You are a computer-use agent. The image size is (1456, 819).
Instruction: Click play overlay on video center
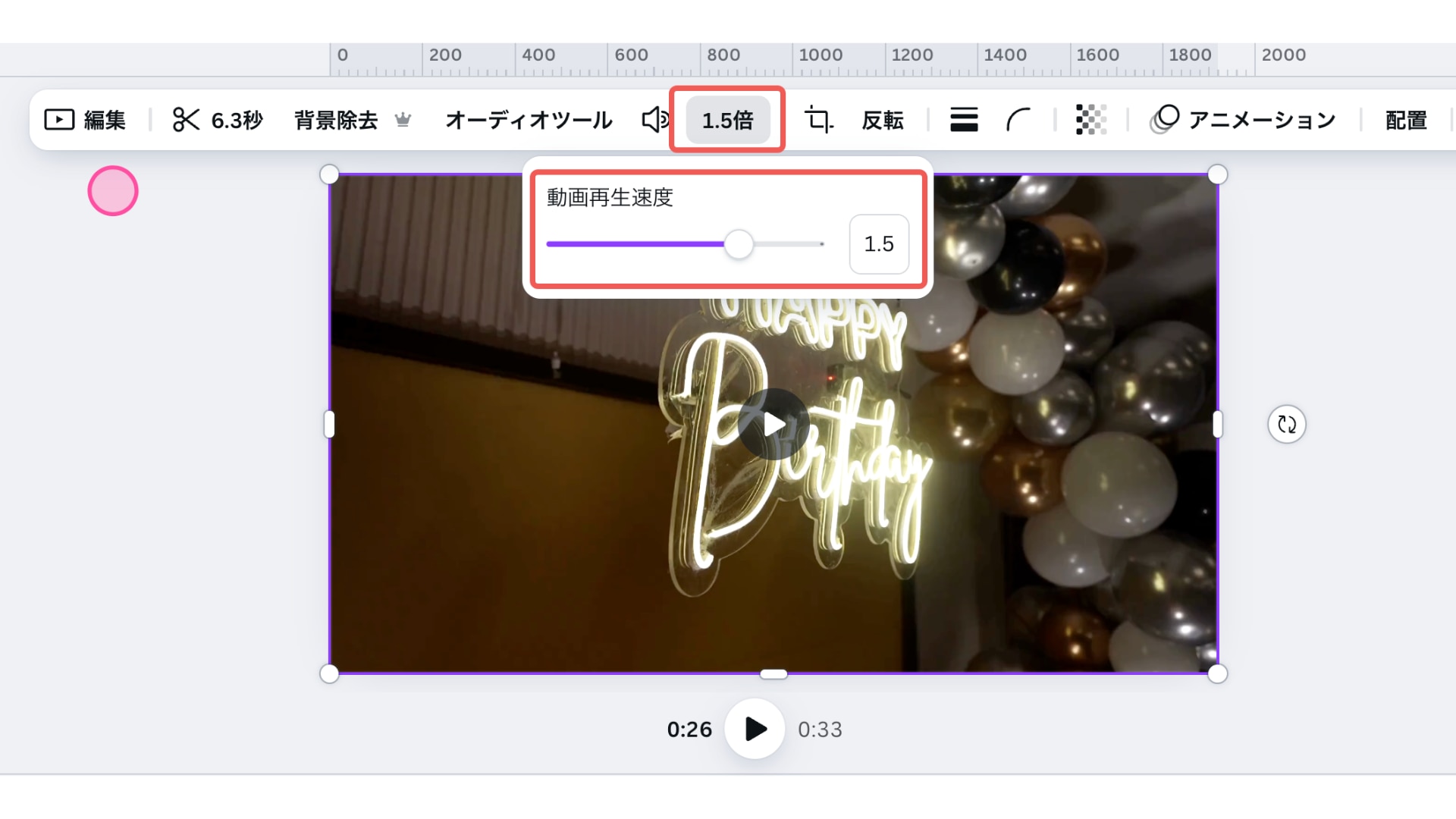(x=773, y=424)
